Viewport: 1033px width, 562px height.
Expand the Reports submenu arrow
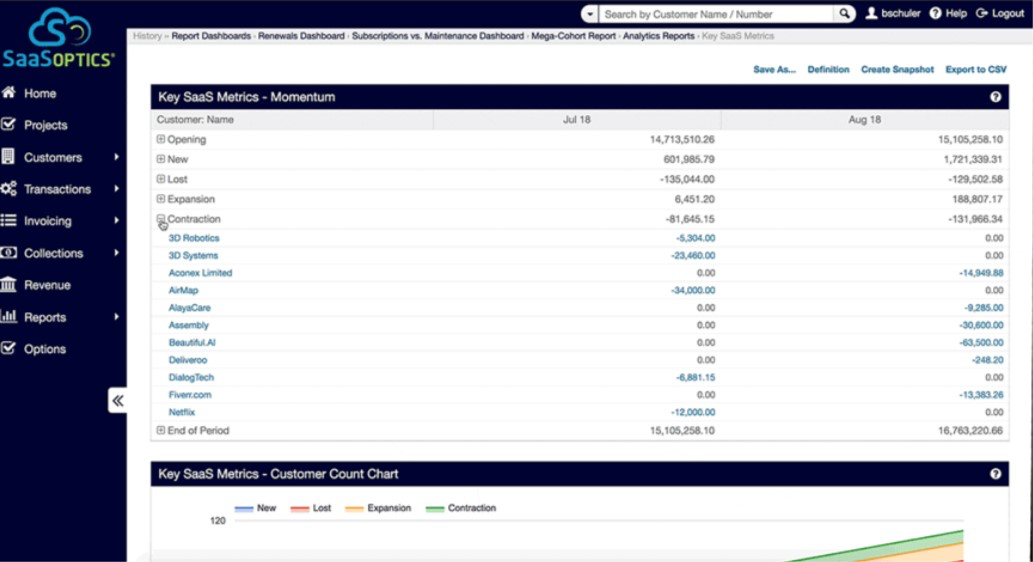click(116, 316)
